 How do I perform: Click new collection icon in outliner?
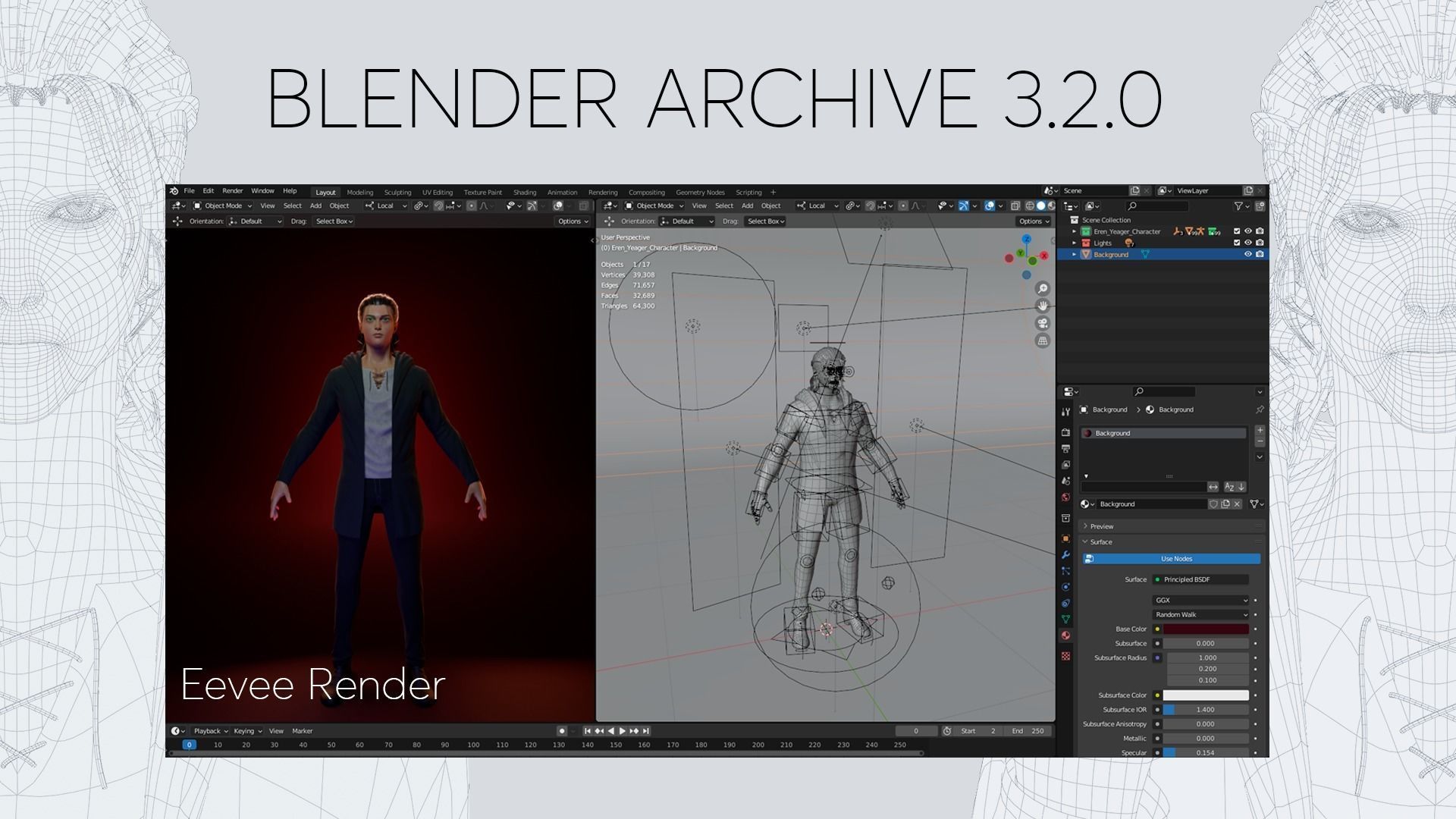coord(1260,206)
